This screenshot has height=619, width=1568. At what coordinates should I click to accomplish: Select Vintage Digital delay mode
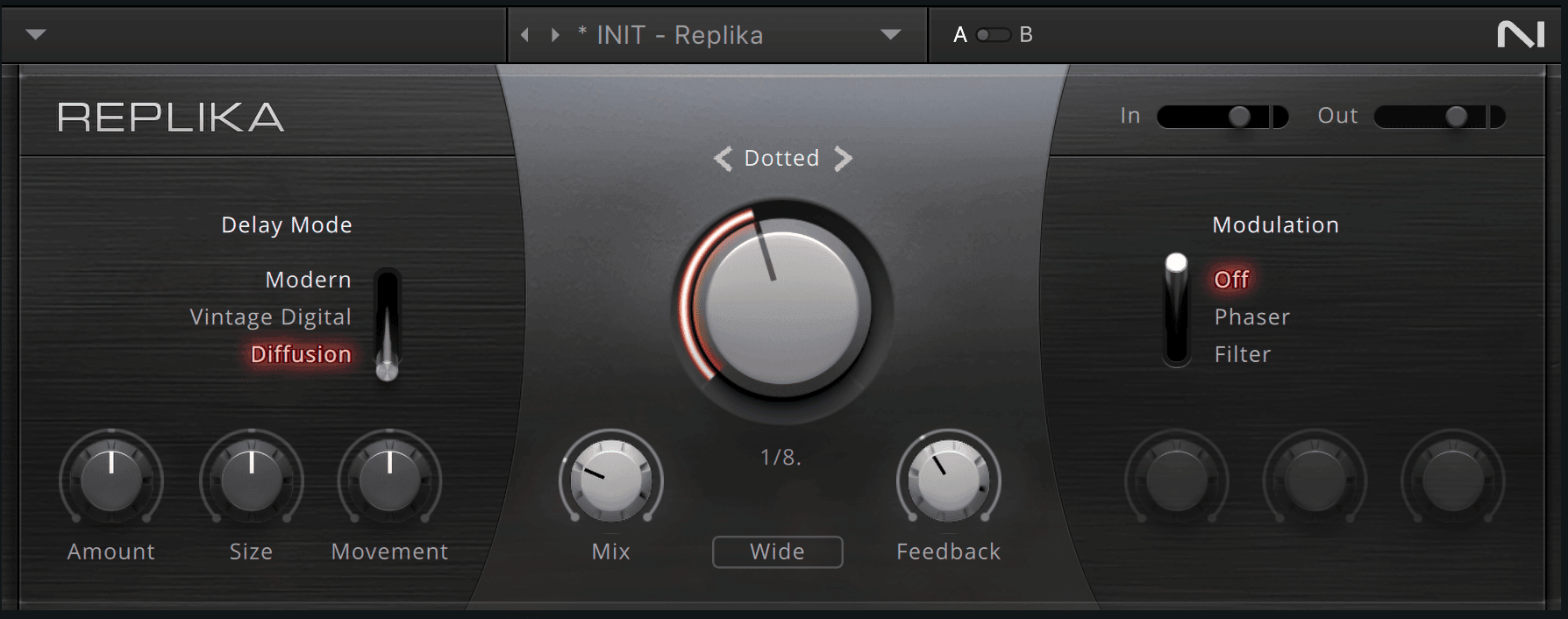click(270, 317)
